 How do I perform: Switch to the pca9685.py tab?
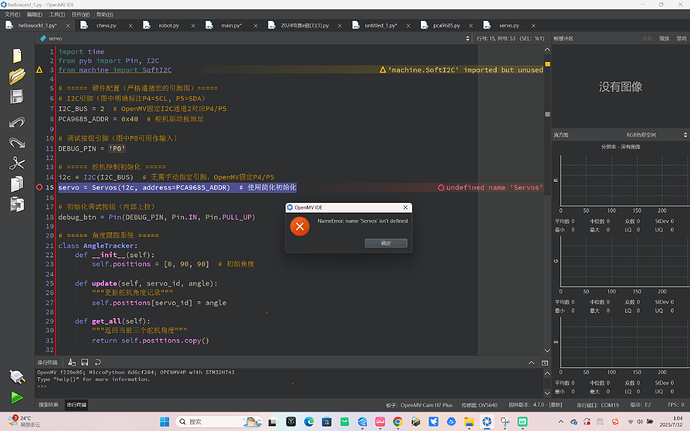[446, 26]
